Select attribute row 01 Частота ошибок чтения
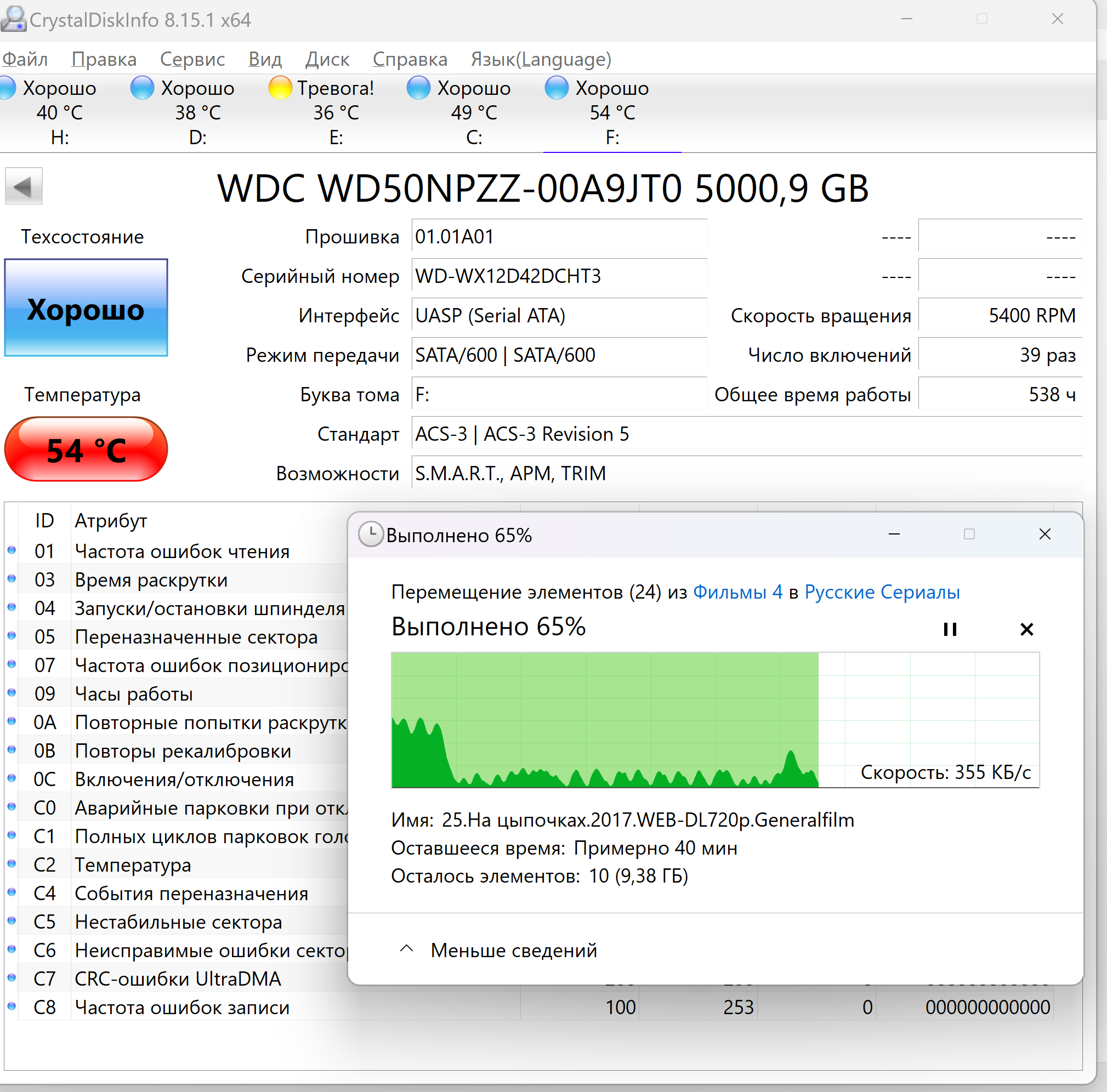 point(177,551)
